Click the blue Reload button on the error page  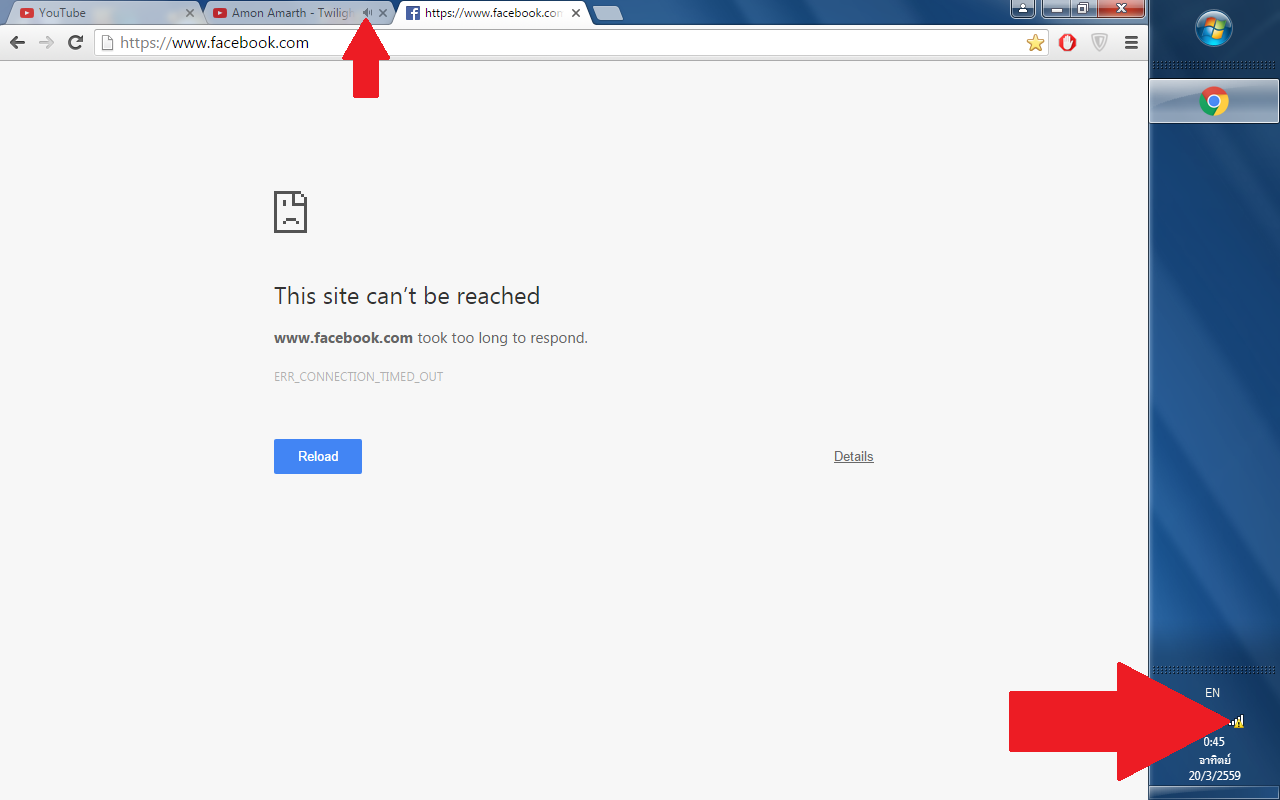[x=318, y=456]
